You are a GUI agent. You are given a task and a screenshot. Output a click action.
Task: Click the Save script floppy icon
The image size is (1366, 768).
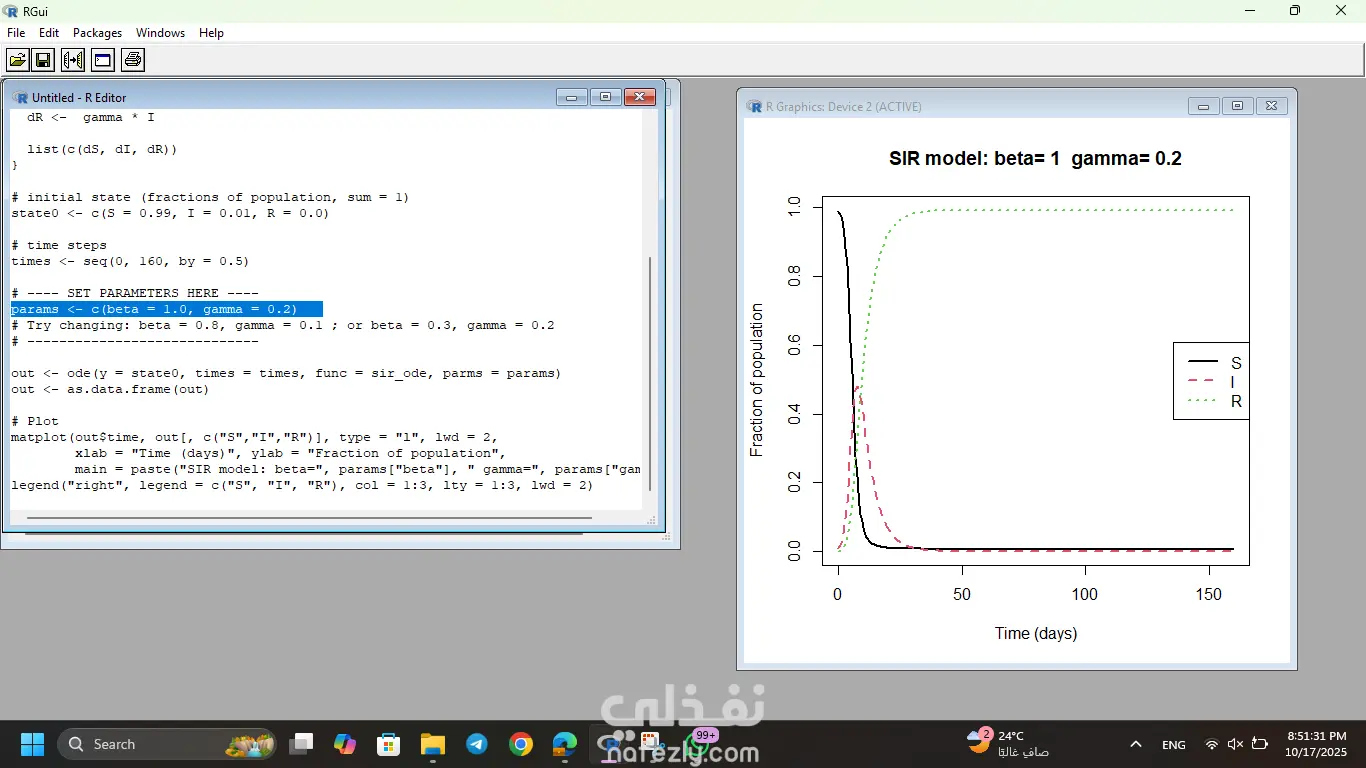(x=43, y=60)
